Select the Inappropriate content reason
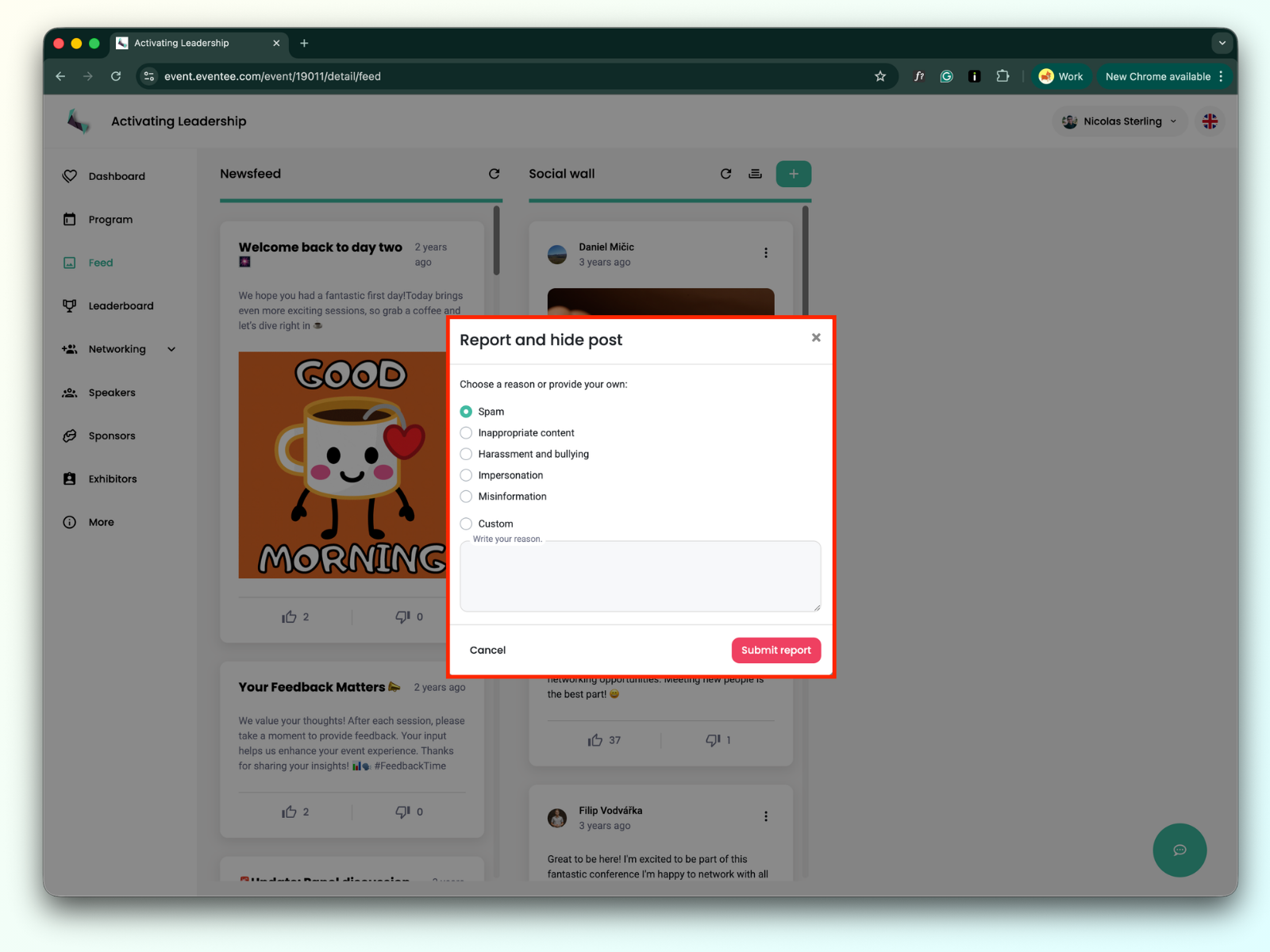 point(466,433)
